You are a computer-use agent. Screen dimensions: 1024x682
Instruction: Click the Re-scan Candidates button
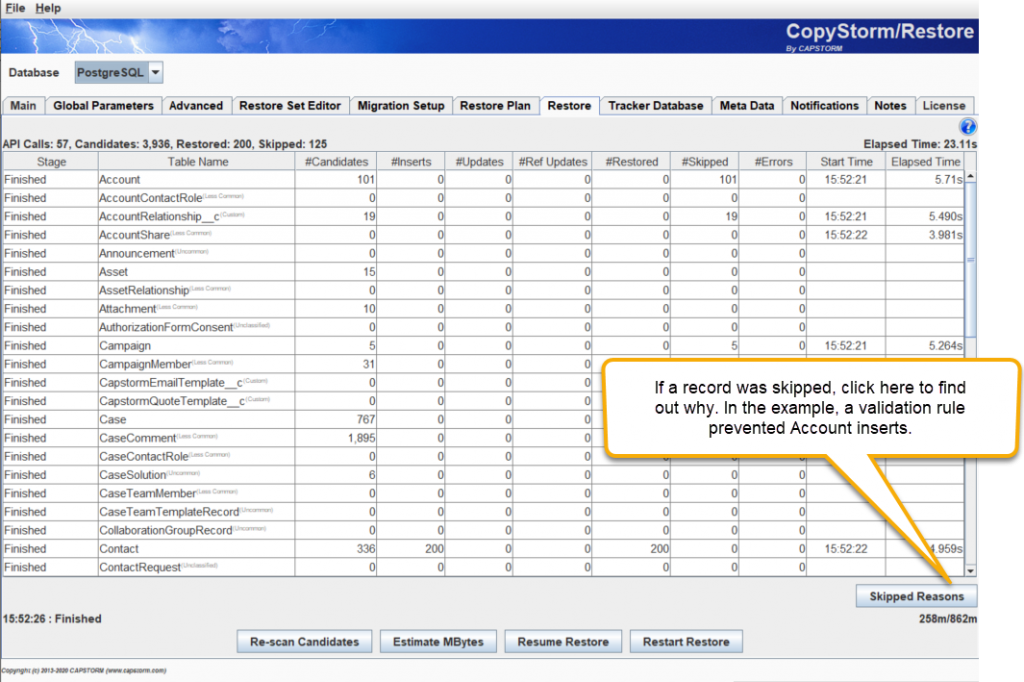304,642
